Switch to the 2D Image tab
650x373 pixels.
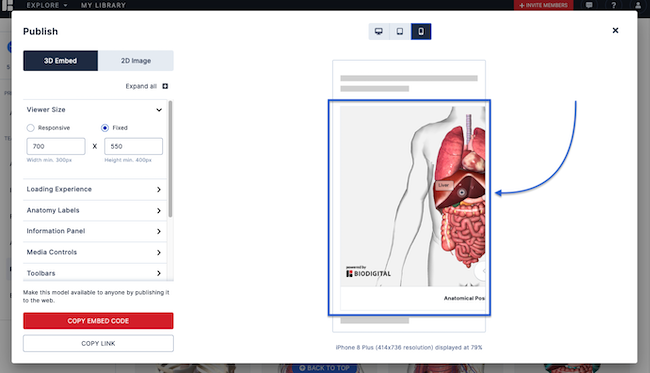point(136,61)
